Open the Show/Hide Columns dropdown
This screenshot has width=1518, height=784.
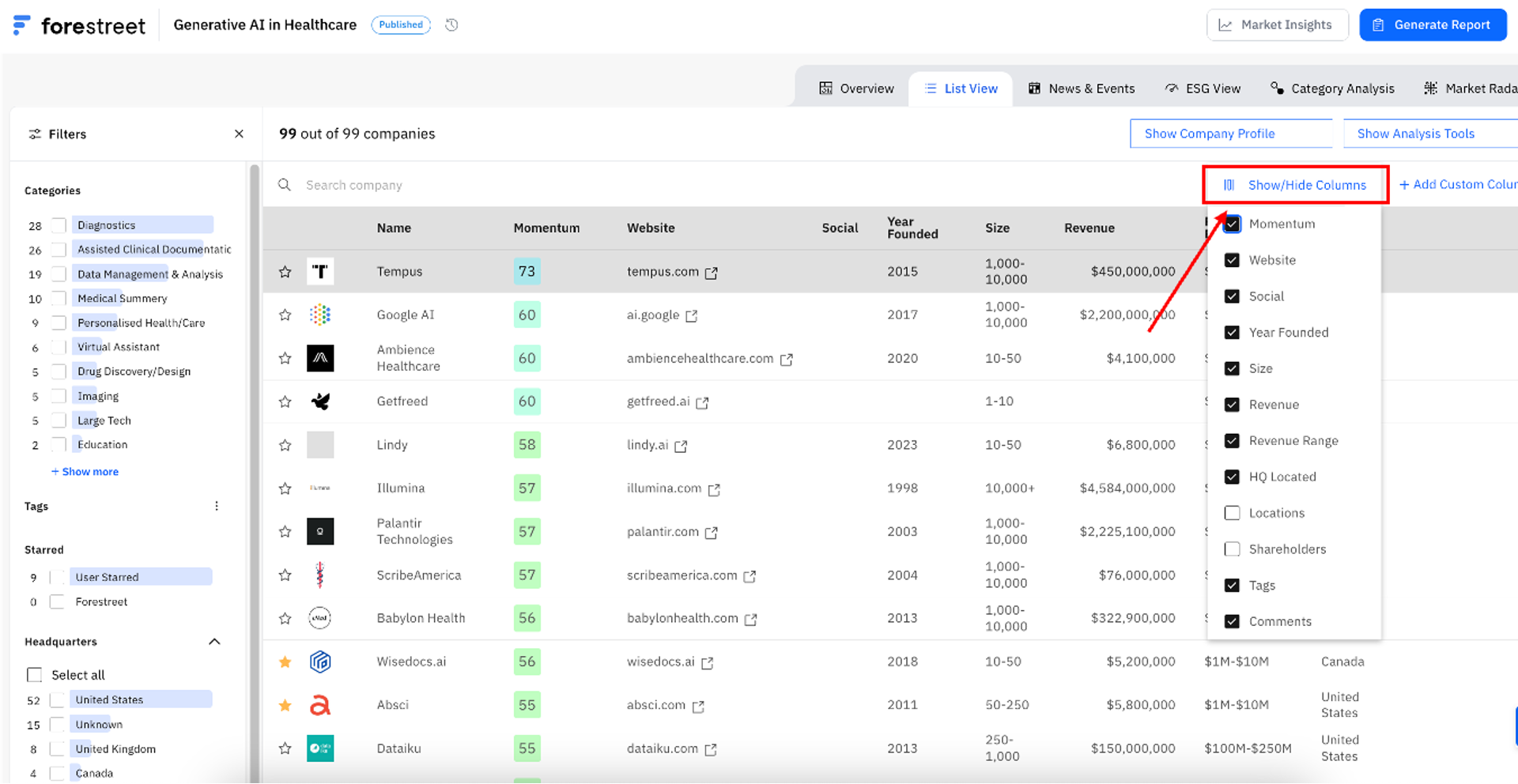[1295, 185]
